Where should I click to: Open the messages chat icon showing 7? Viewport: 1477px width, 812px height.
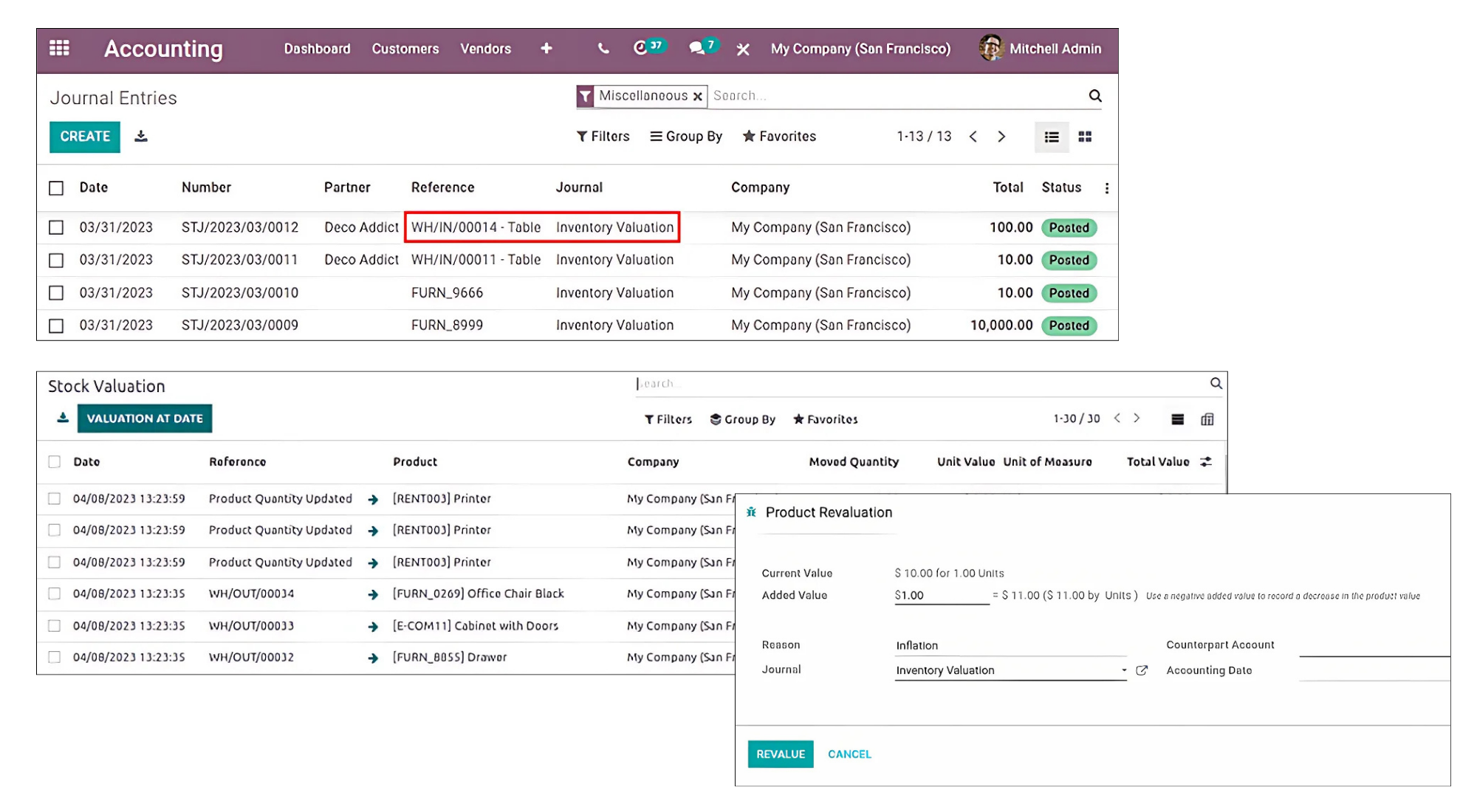click(x=696, y=48)
